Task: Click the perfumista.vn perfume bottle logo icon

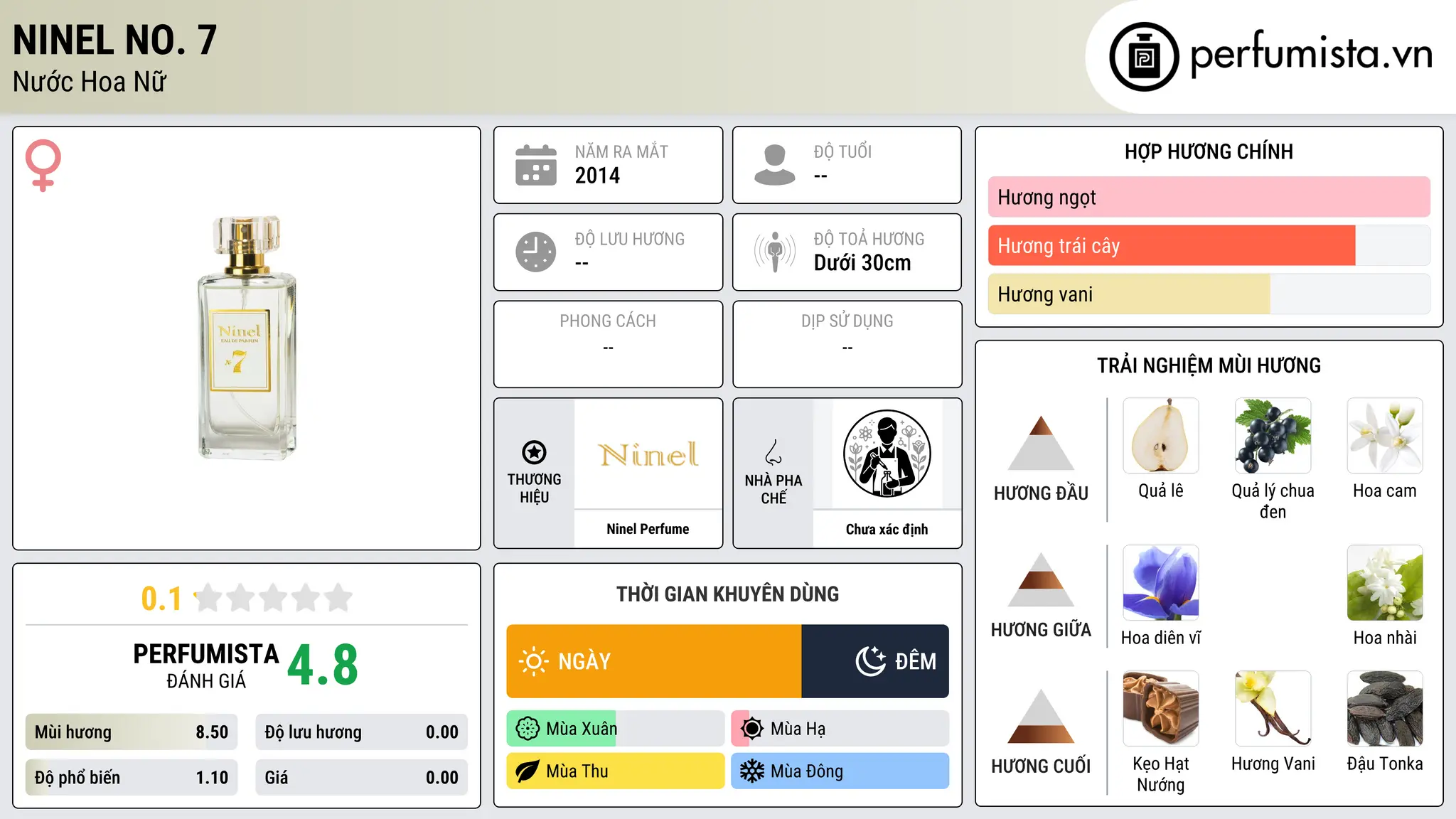Action: point(1144,57)
